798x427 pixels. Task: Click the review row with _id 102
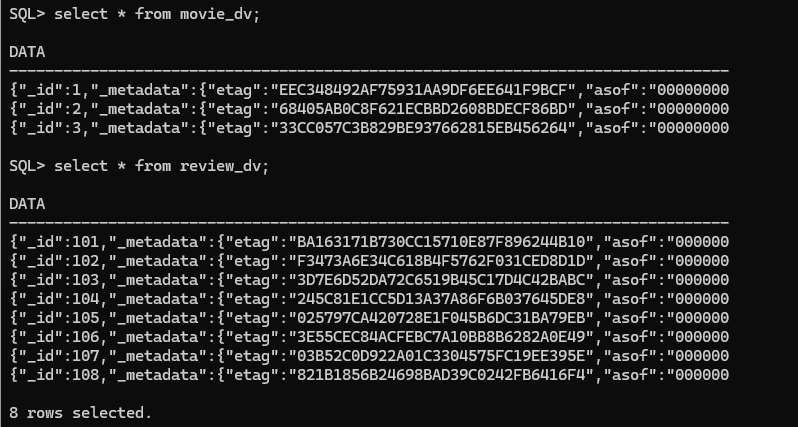point(368,261)
